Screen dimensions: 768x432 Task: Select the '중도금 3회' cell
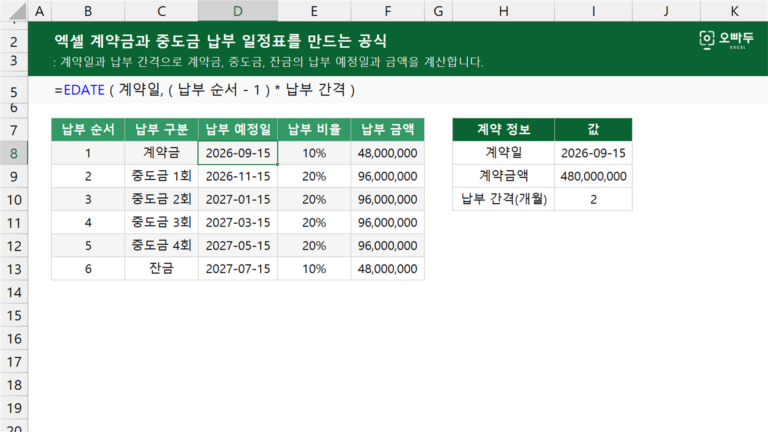pos(162,222)
